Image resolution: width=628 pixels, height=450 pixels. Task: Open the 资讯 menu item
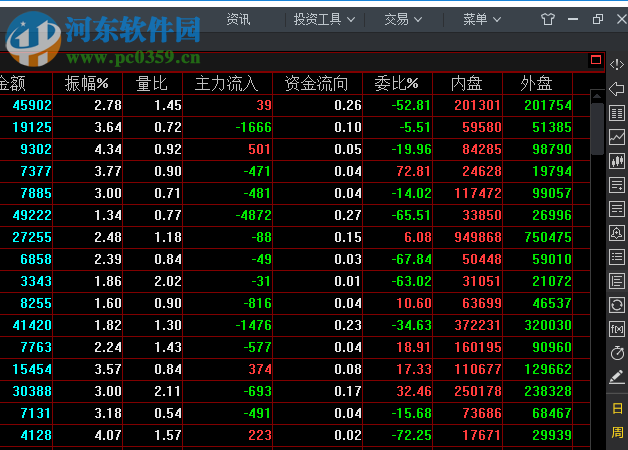(x=238, y=19)
